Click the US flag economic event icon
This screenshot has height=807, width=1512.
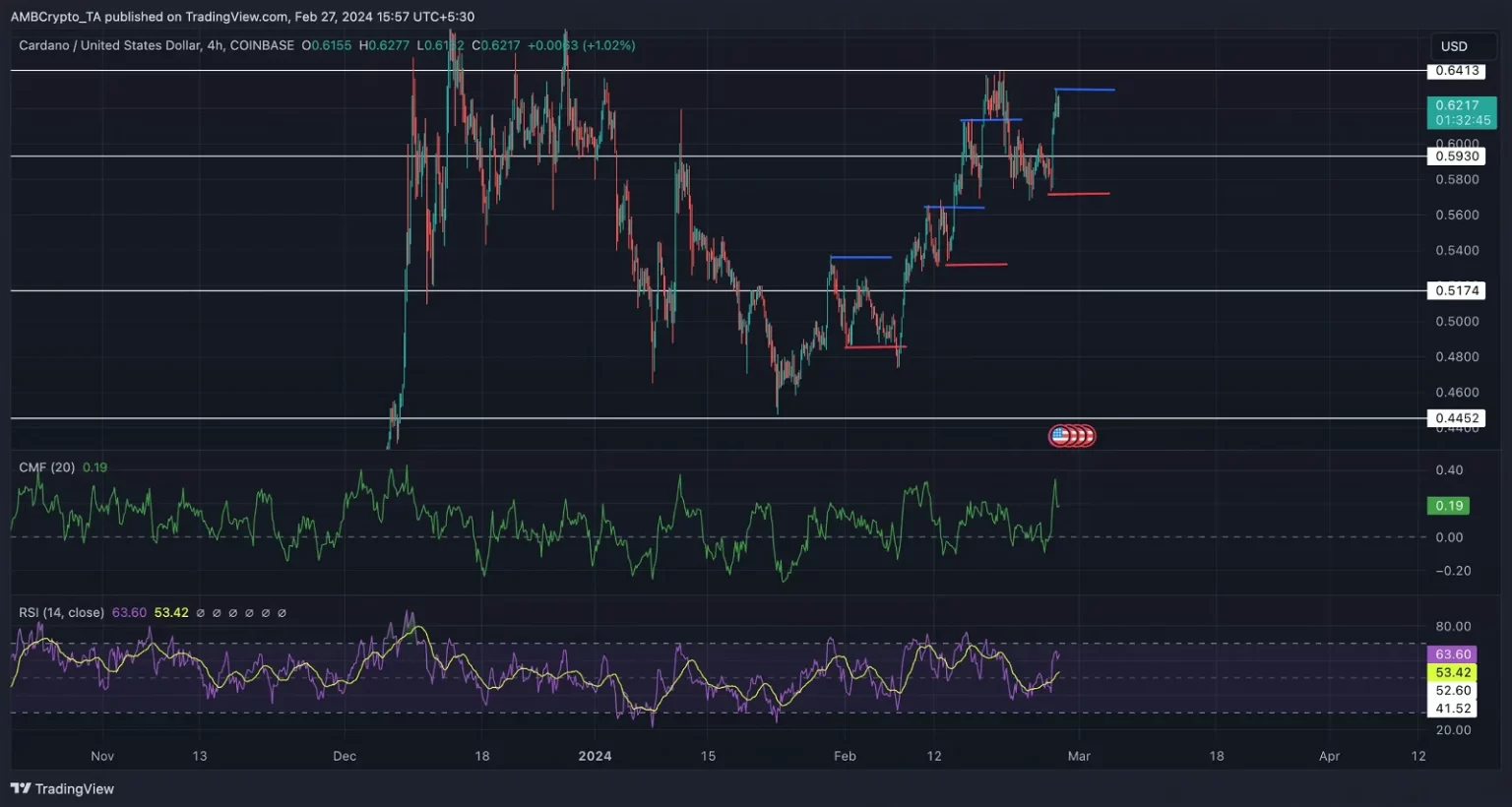tap(1061, 435)
